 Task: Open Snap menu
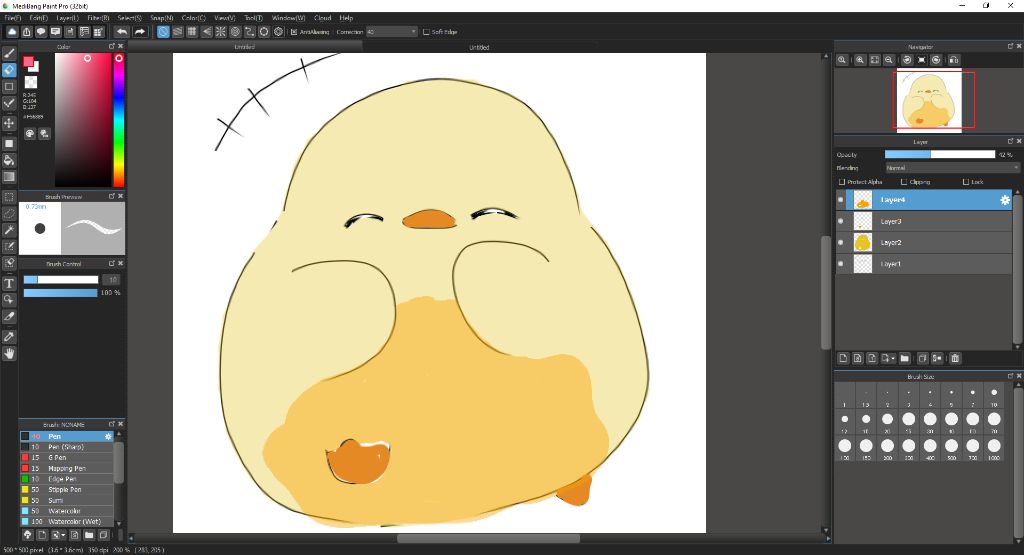tap(161, 18)
